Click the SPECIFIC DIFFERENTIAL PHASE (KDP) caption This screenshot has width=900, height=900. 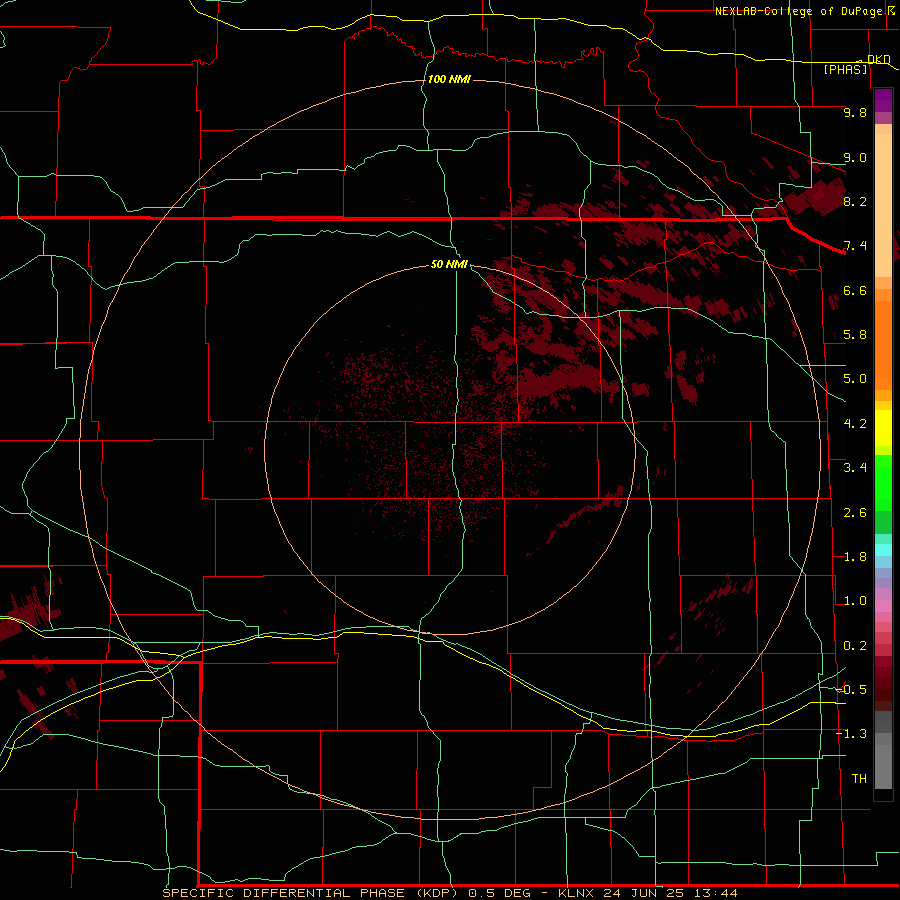coord(310,893)
